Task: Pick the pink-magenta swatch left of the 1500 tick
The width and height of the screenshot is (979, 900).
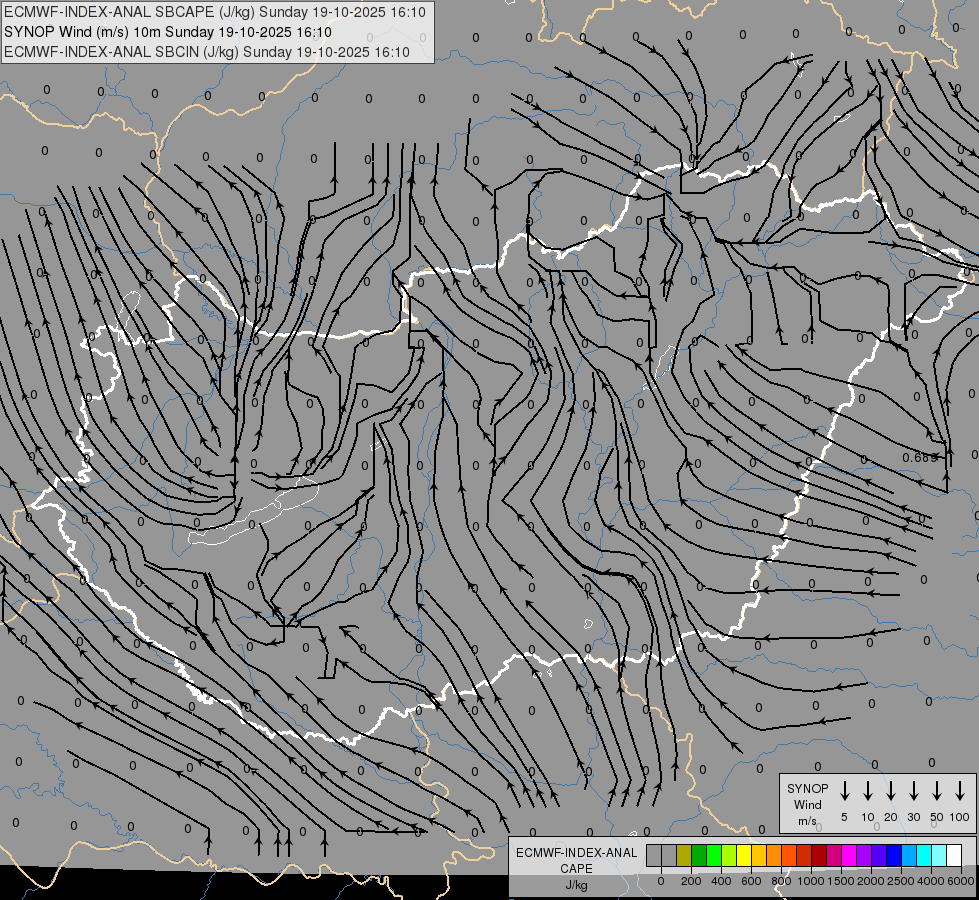Action: point(834,855)
